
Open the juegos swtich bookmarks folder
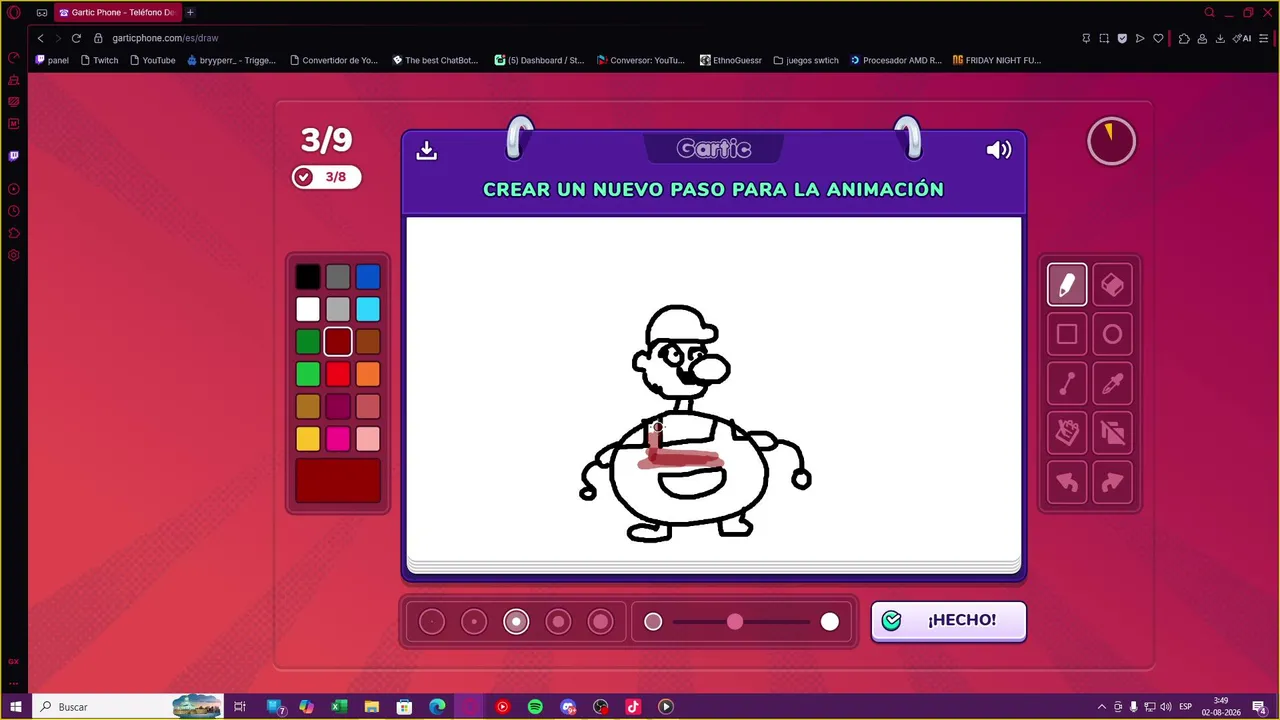pyautogui.click(x=806, y=60)
